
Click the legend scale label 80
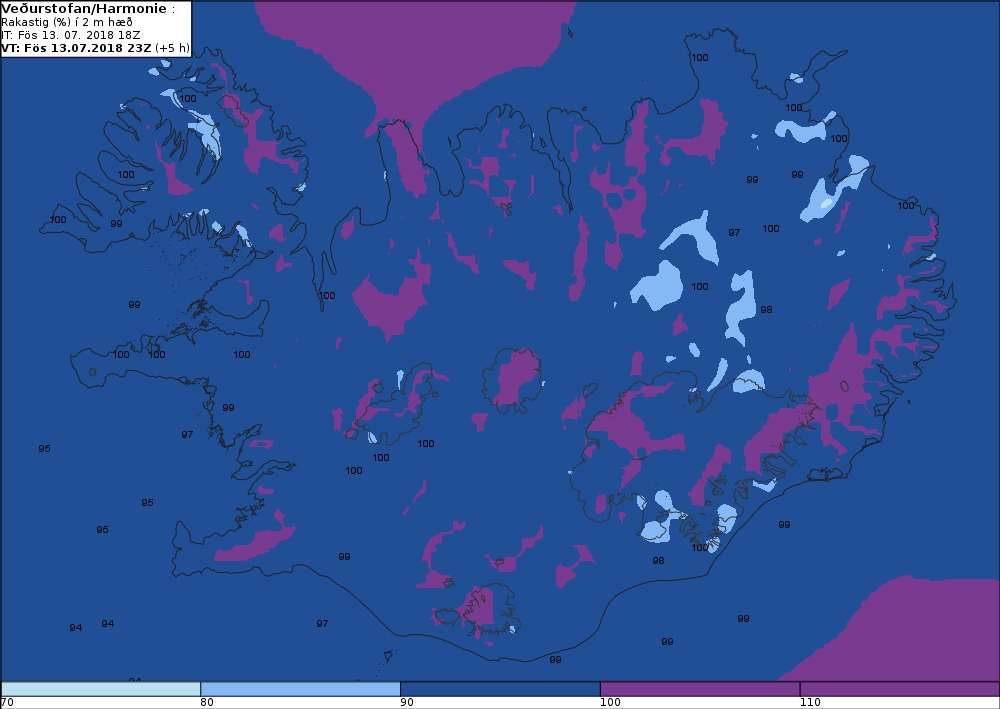pos(207,702)
